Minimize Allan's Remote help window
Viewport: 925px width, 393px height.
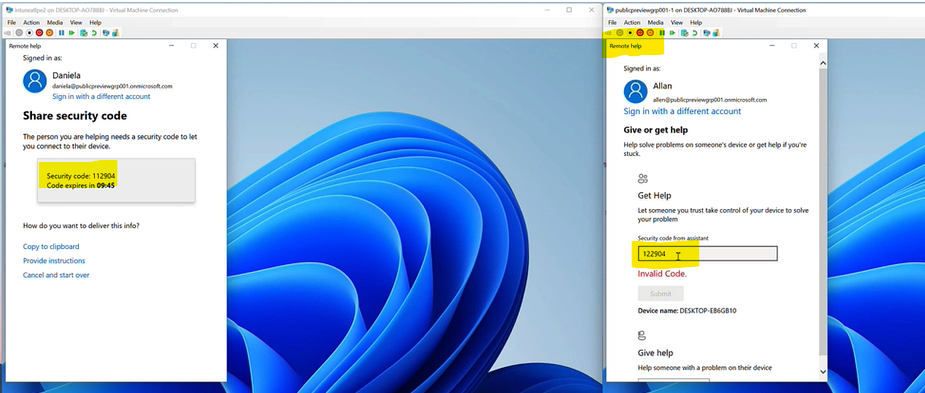coord(771,45)
